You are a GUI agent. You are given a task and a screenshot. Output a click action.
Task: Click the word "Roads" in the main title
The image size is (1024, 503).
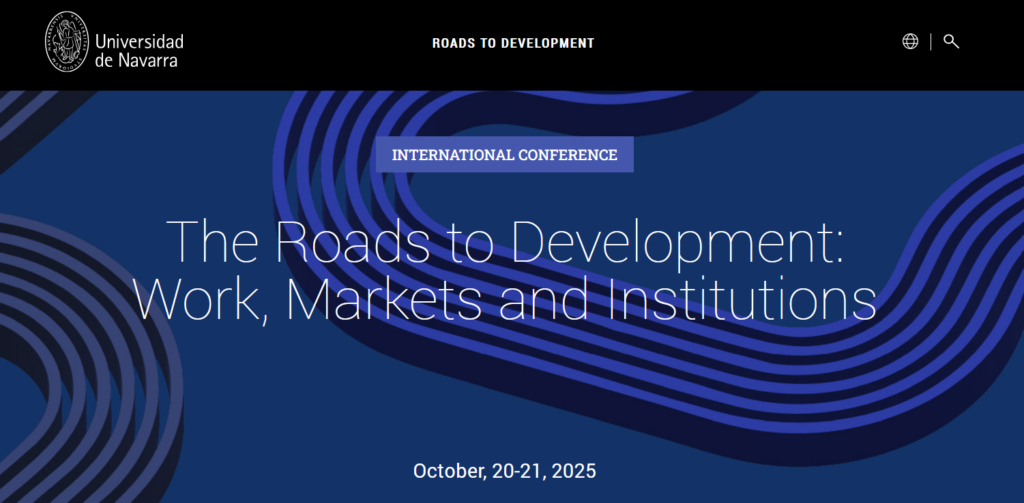[x=324, y=241]
